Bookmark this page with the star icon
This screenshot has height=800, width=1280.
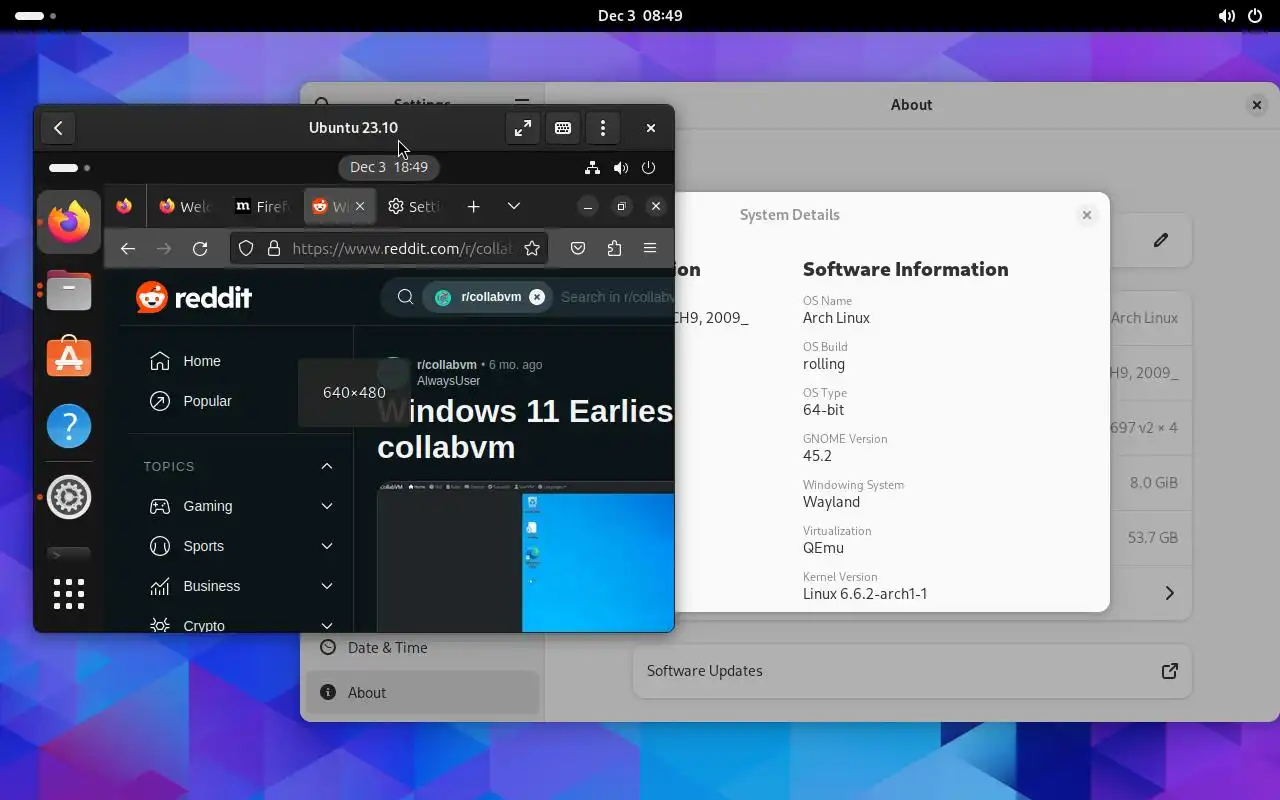[x=532, y=249]
